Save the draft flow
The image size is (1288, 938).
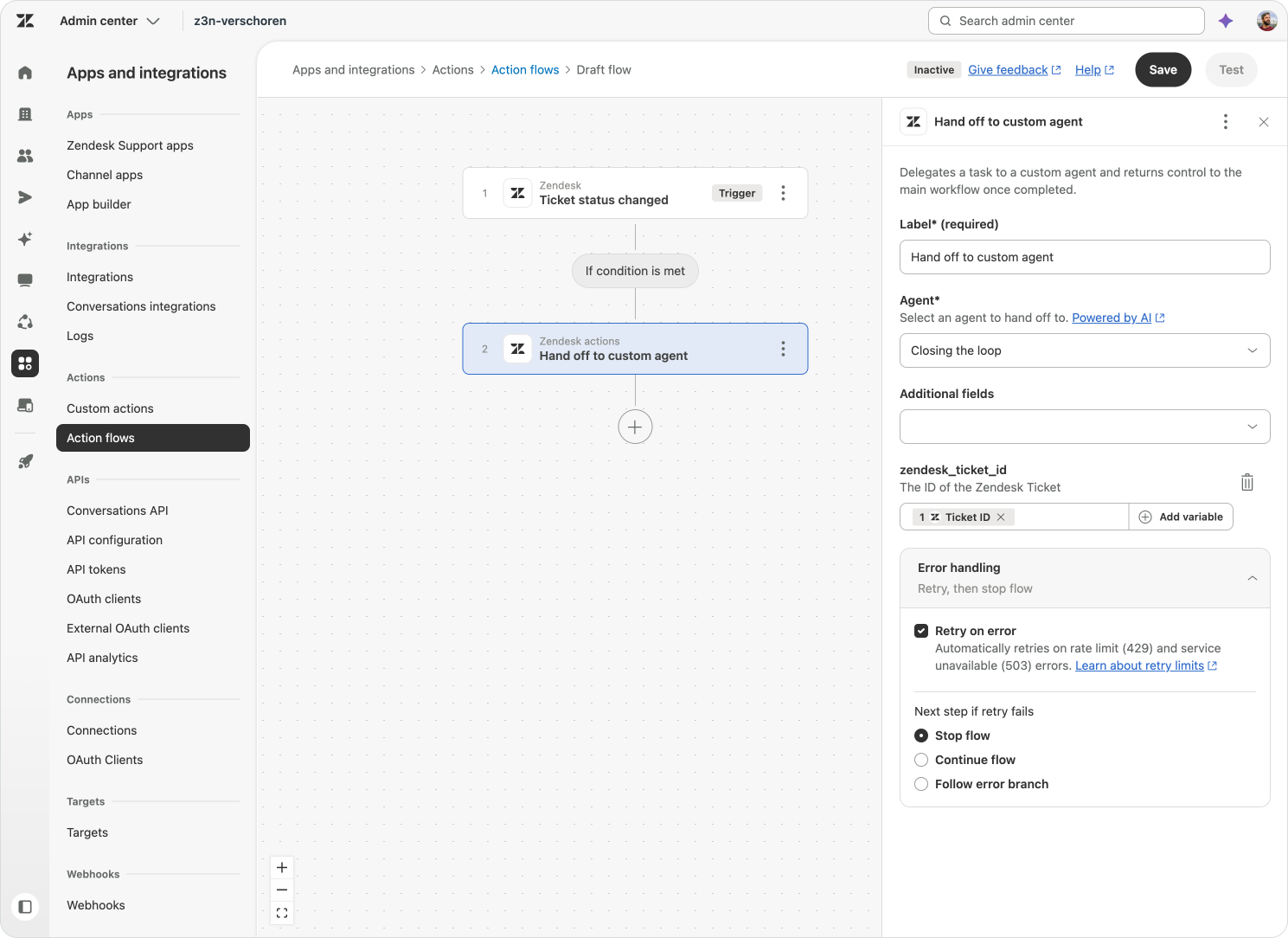(1163, 70)
